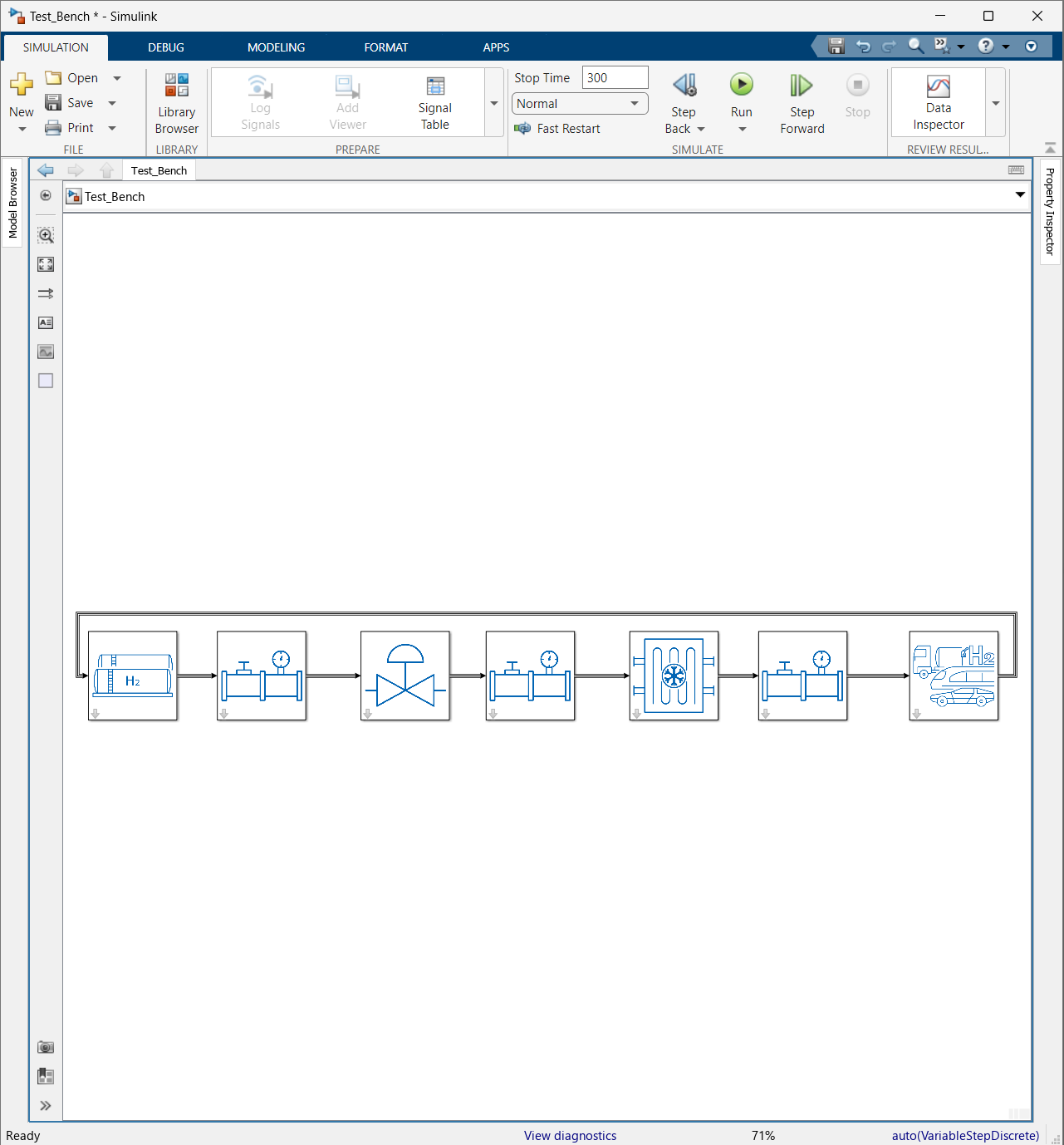Expand the Save options arrow
This screenshot has height=1145, width=1064.
pyautogui.click(x=112, y=103)
